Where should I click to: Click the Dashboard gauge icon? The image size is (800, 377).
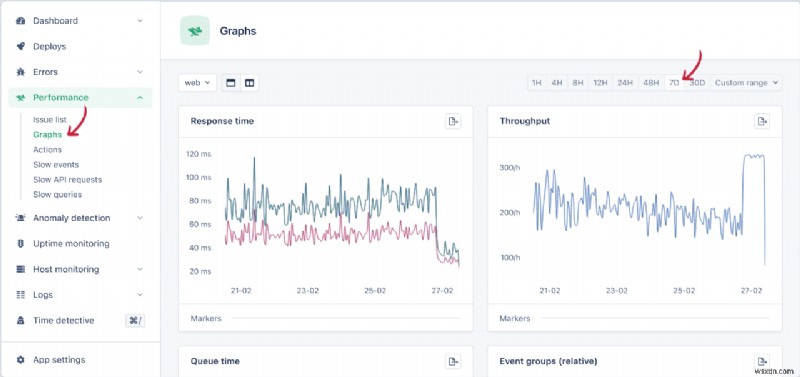20,21
